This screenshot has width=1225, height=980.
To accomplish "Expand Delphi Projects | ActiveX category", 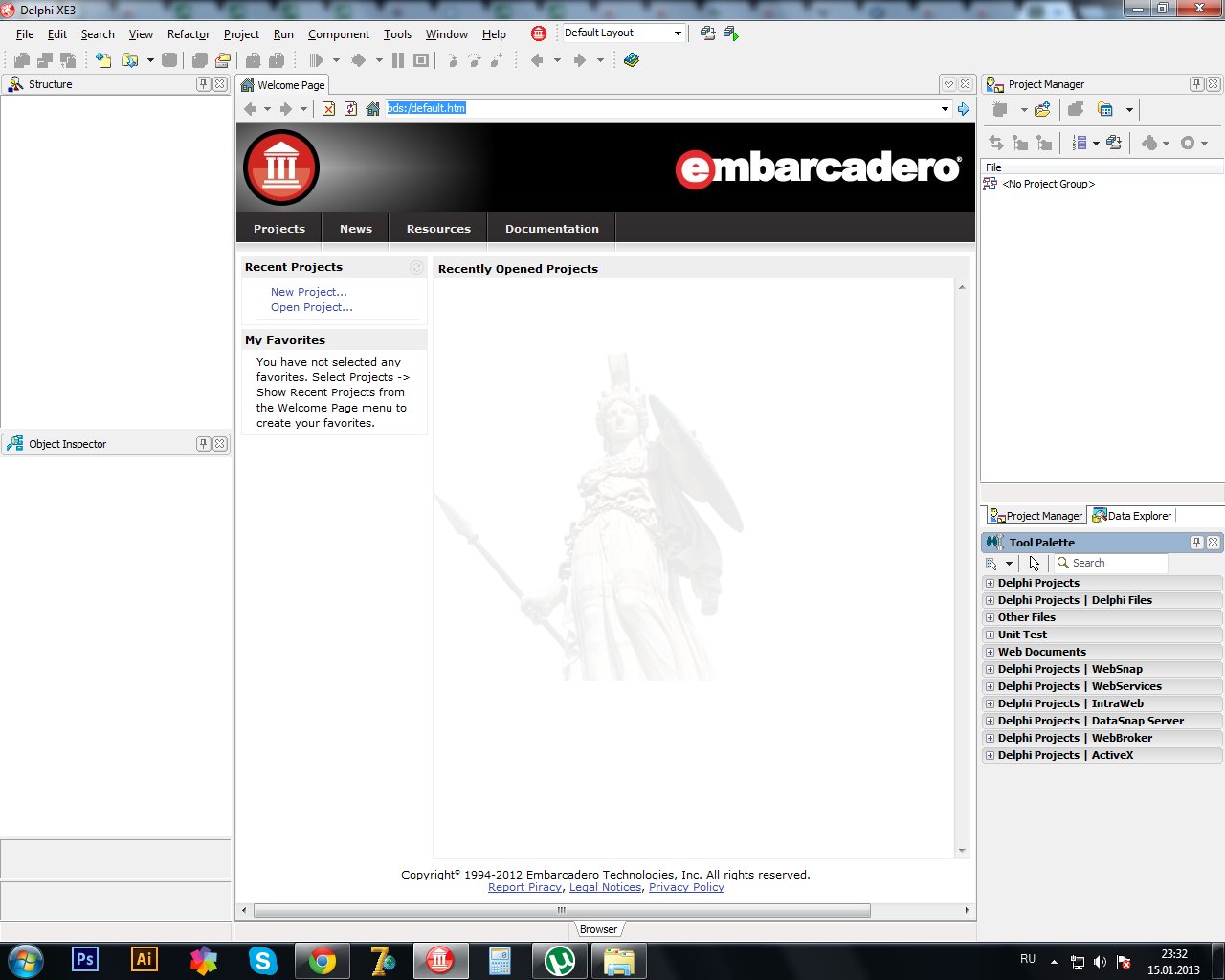I will 991,756.
